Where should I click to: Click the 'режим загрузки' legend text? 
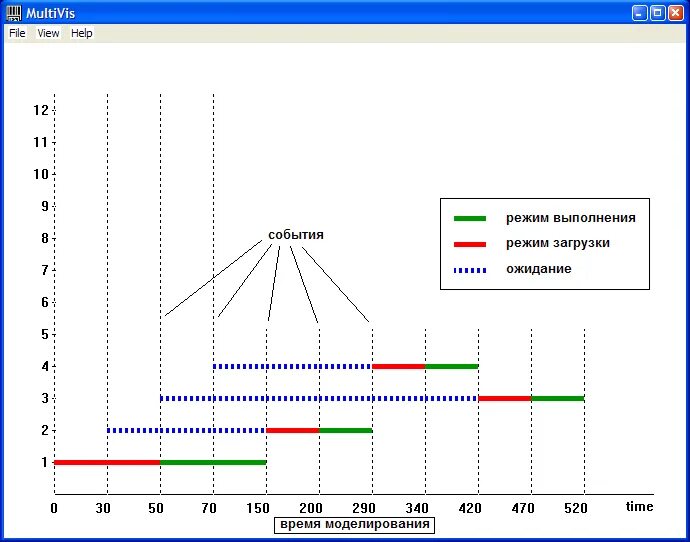(558, 243)
